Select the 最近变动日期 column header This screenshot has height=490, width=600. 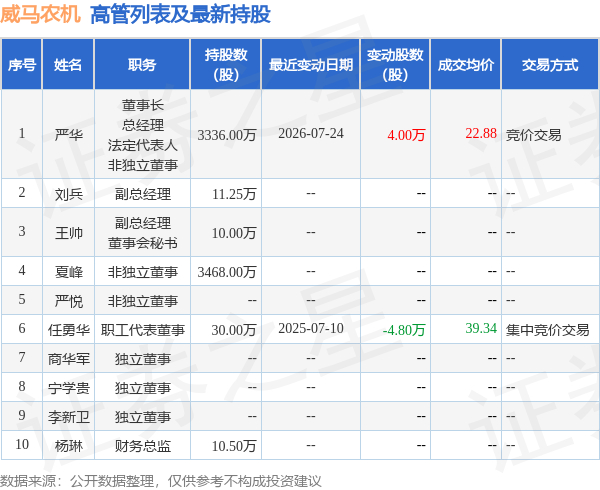[x=311, y=65]
